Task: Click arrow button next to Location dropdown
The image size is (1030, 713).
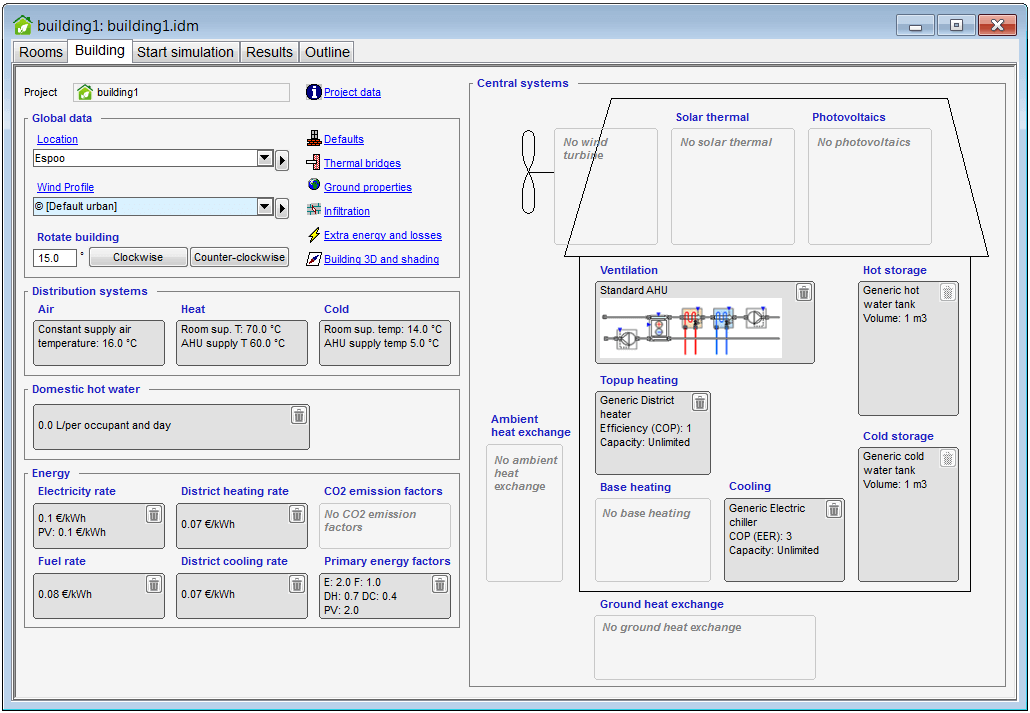Action: (x=282, y=159)
